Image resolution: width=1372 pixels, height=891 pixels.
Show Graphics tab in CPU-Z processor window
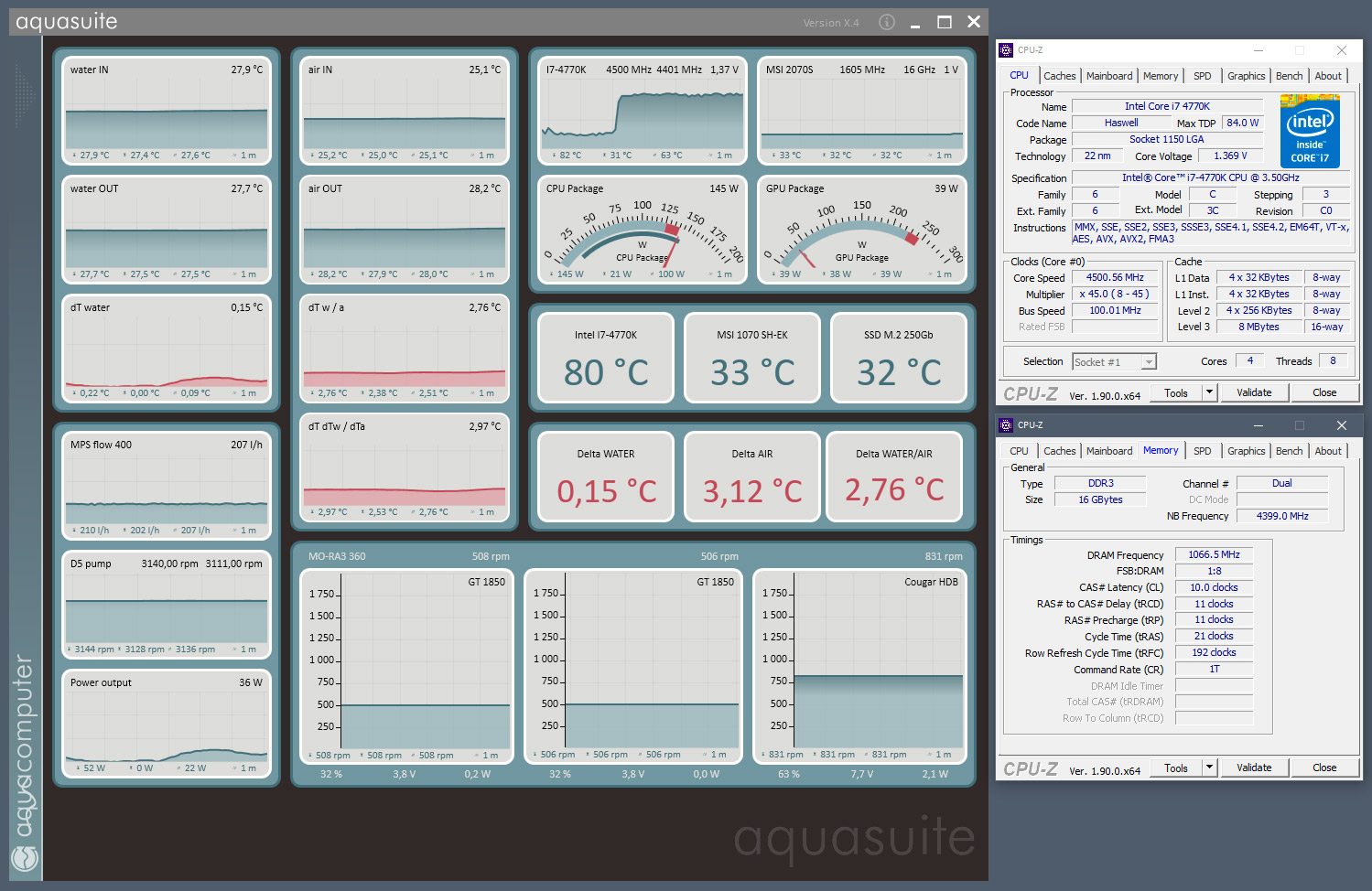(1247, 76)
